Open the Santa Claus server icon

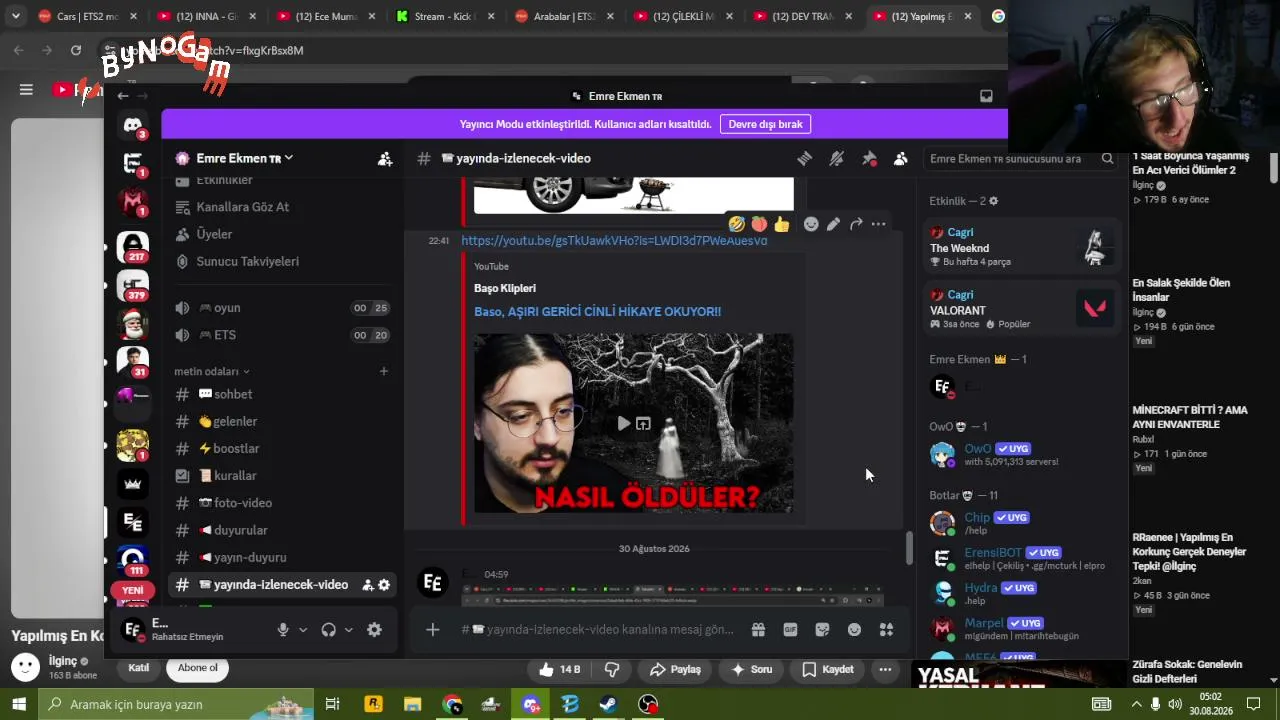(133, 324)
